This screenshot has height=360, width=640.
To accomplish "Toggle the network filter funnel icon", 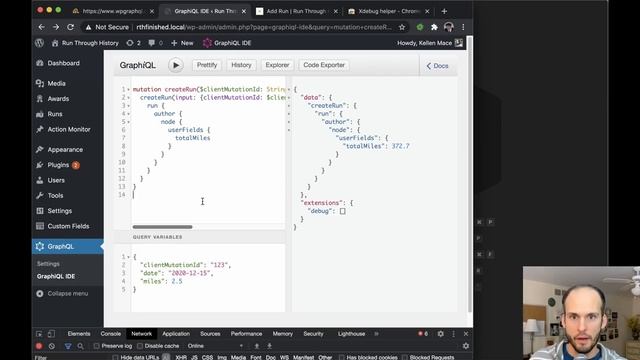I will (68, 346).
